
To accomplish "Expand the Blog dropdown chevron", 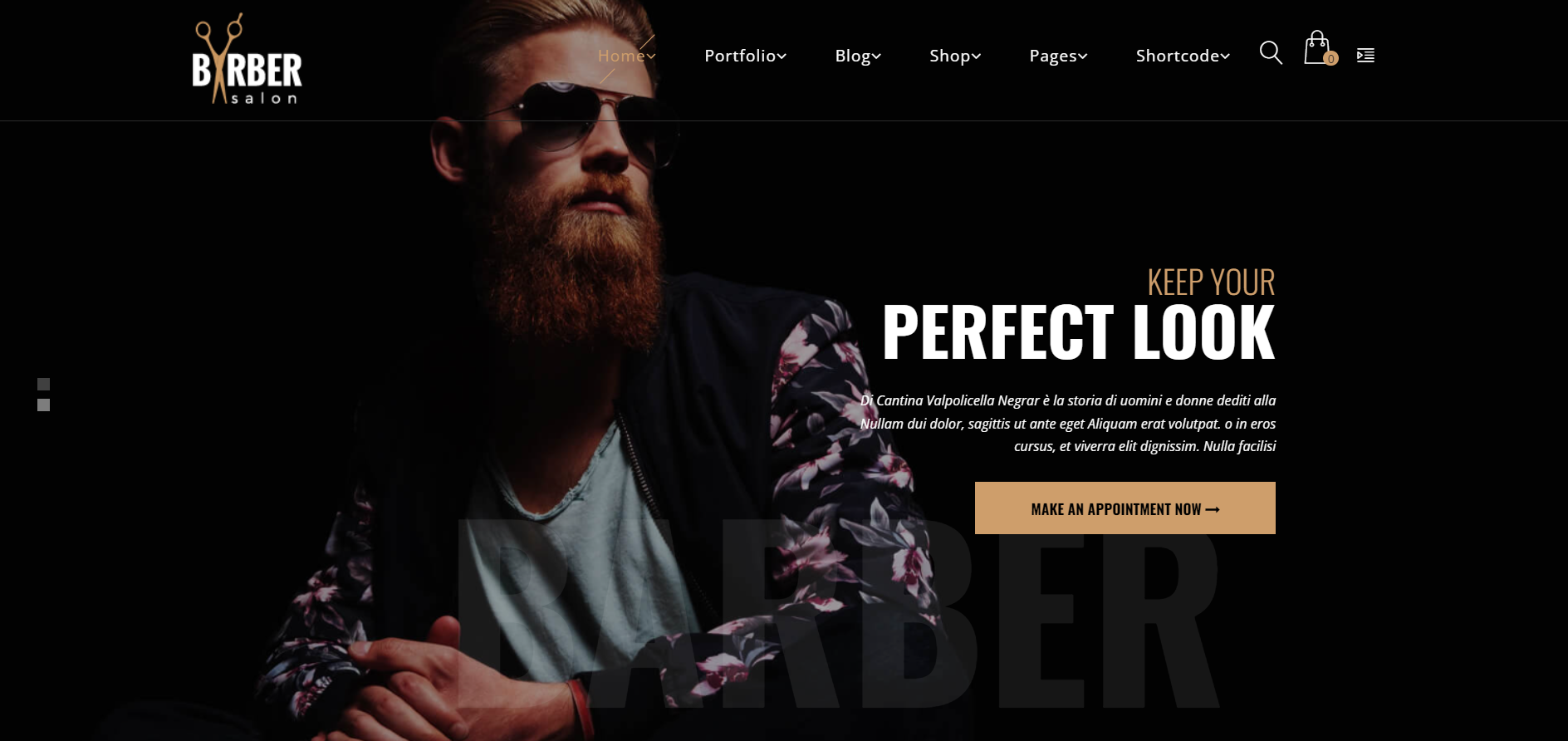I will click(x=876, y=56).
